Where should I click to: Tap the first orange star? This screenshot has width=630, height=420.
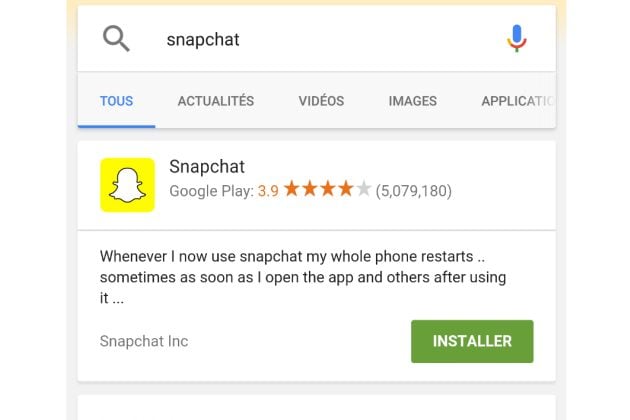(292, 188)
